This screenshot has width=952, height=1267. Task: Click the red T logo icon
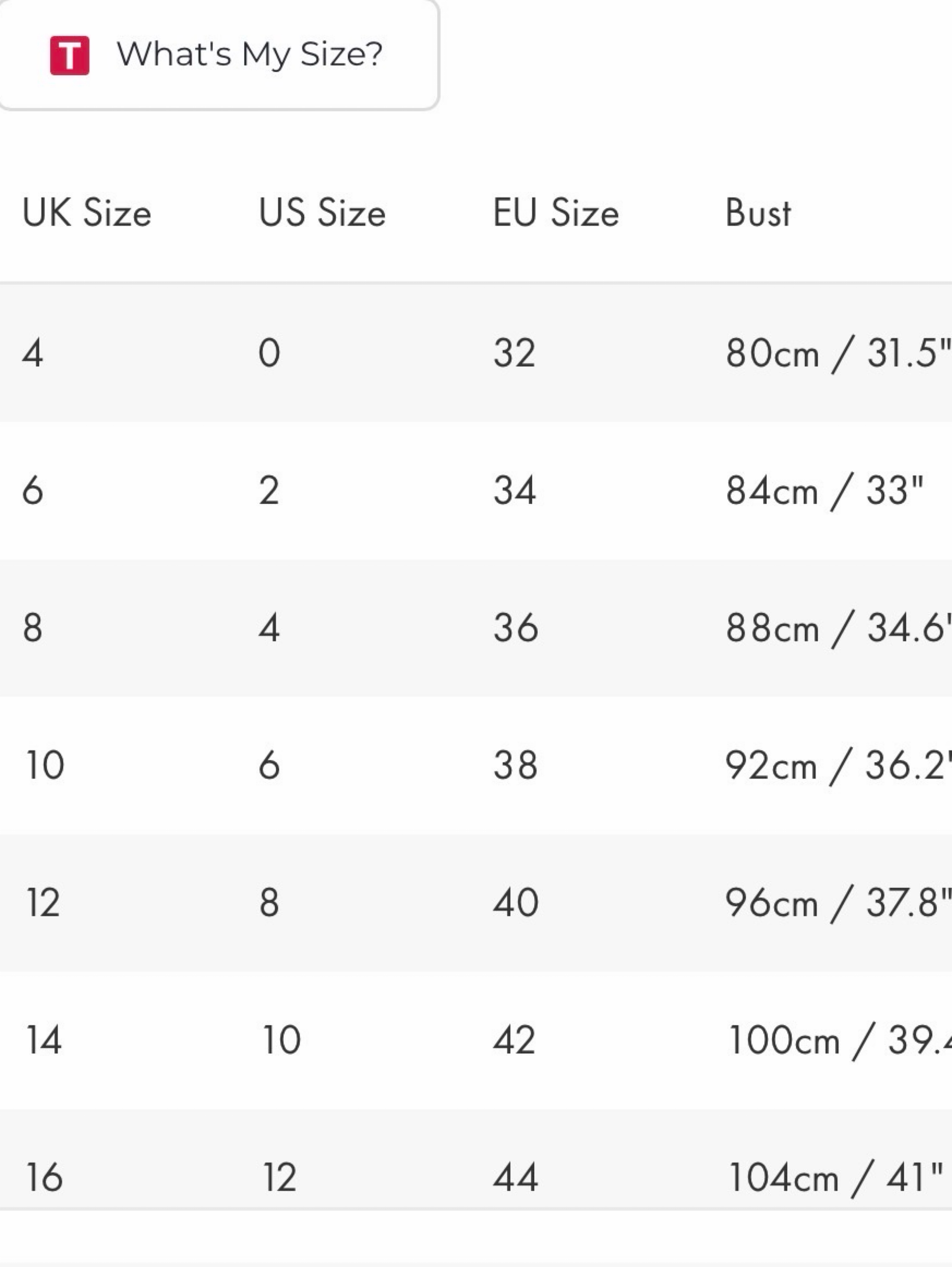(x=69, y=55)
